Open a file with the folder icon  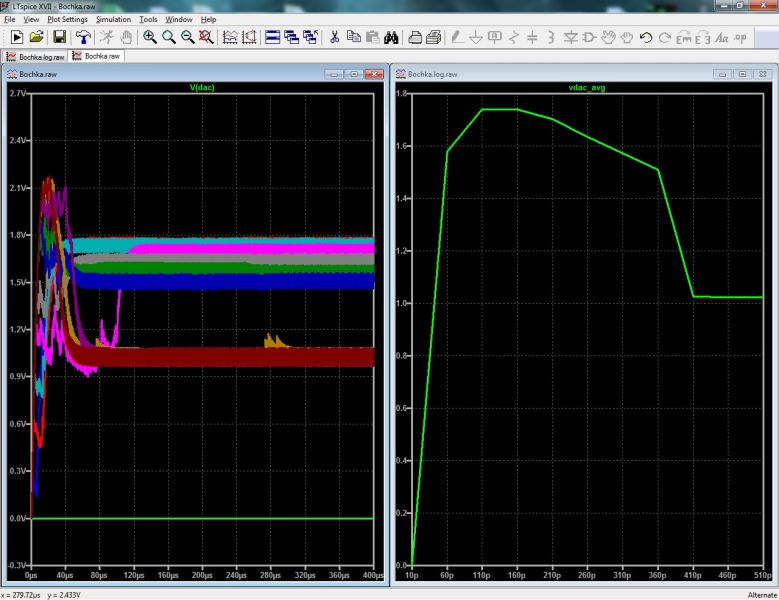(36, 37)
